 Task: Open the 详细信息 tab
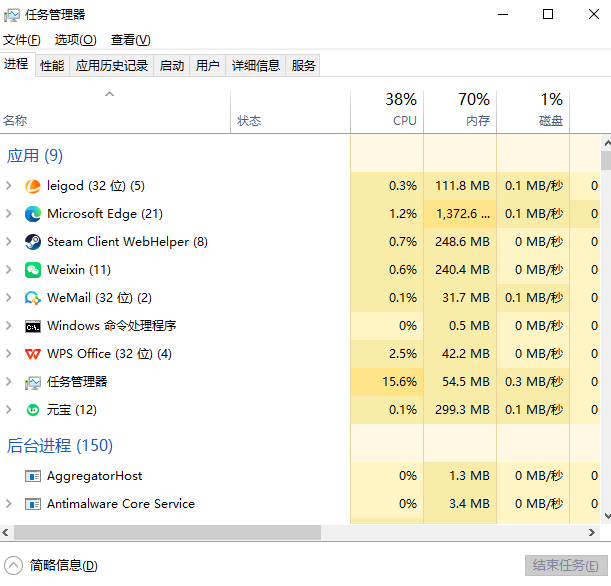(256, 66)
